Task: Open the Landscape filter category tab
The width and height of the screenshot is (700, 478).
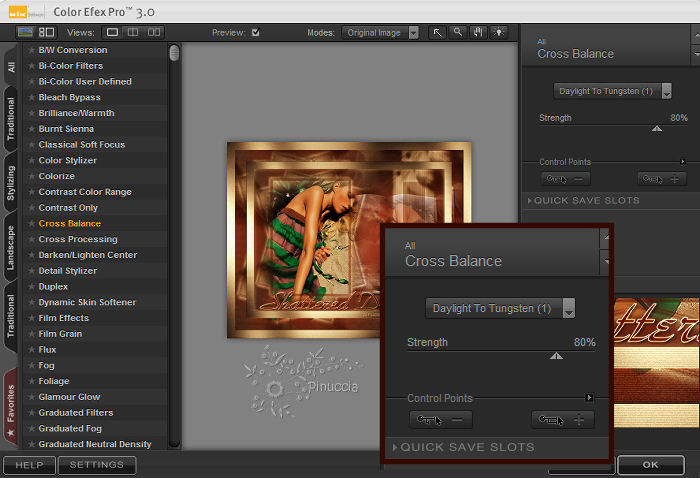Action: (x=11, y=248)
